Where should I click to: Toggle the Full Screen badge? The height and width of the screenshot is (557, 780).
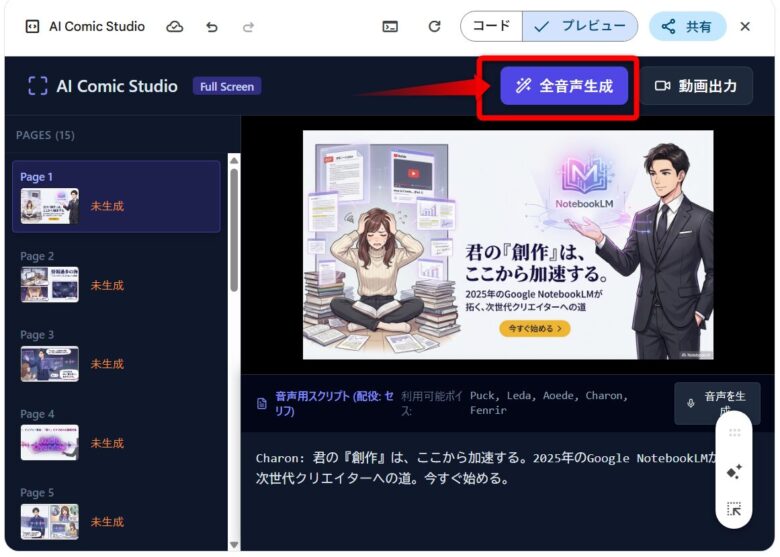coord(227,87)
